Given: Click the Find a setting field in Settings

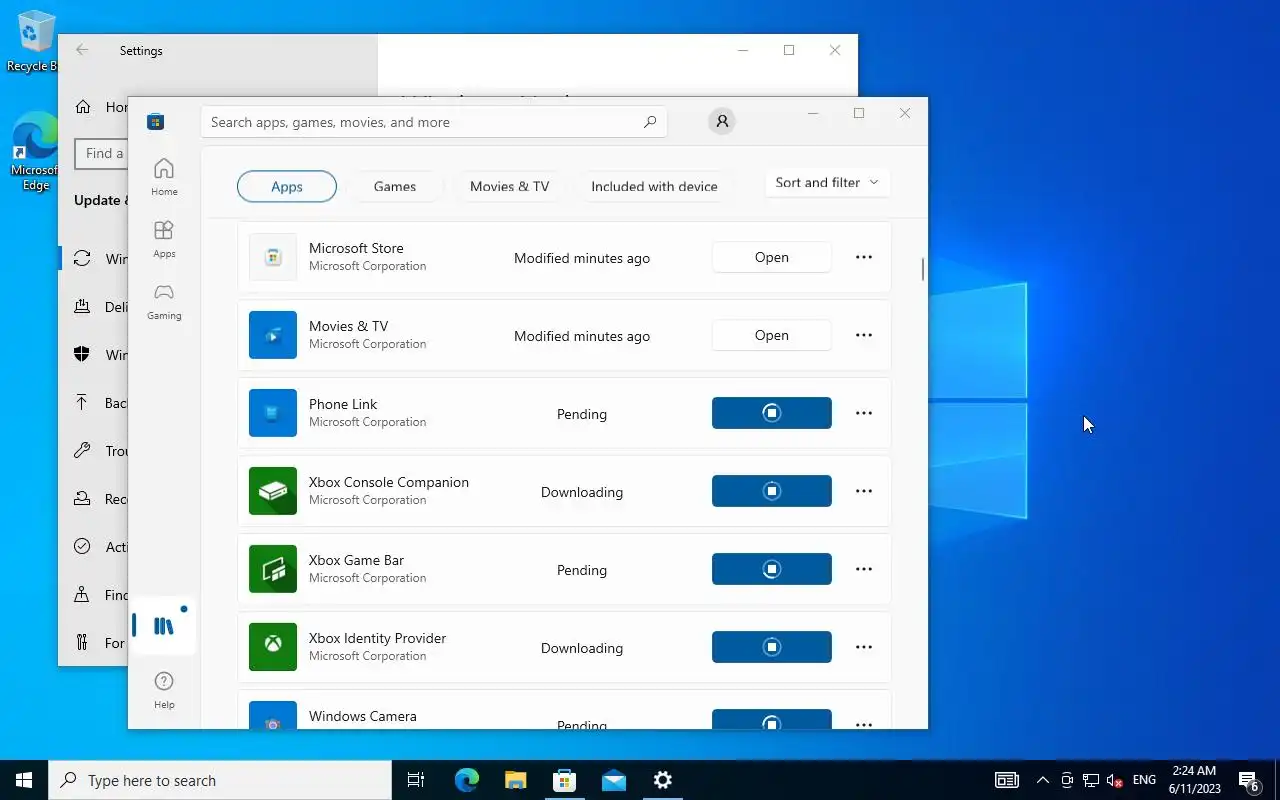Looking at the screenshot, I should pyautogui.click(x=102, y=153).
